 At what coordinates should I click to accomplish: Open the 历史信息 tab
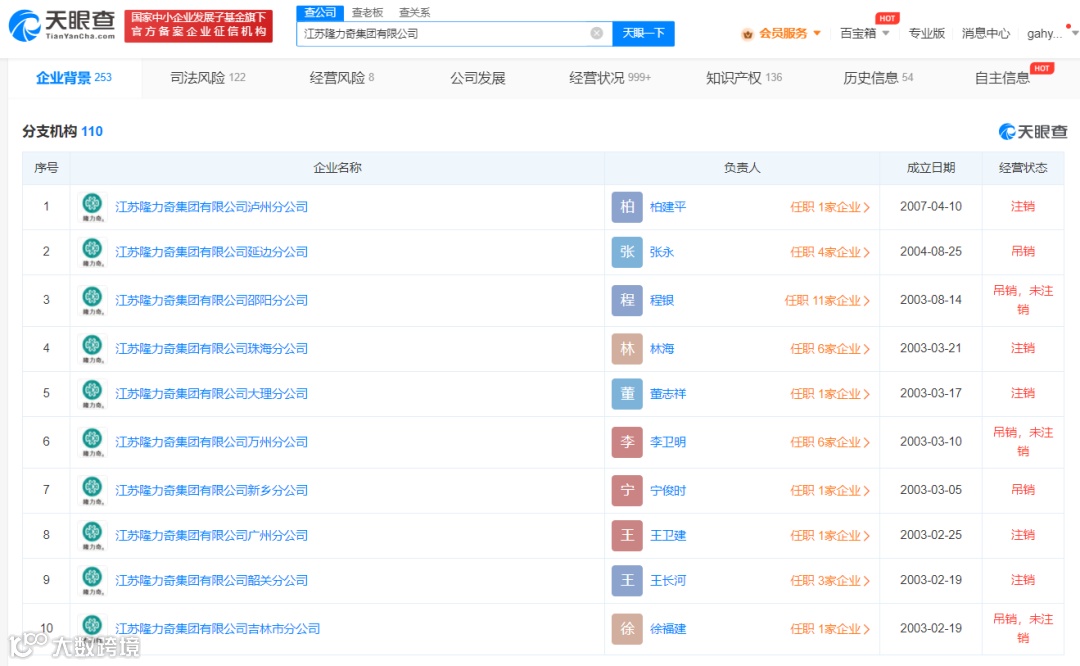click(x=878, y=78)
